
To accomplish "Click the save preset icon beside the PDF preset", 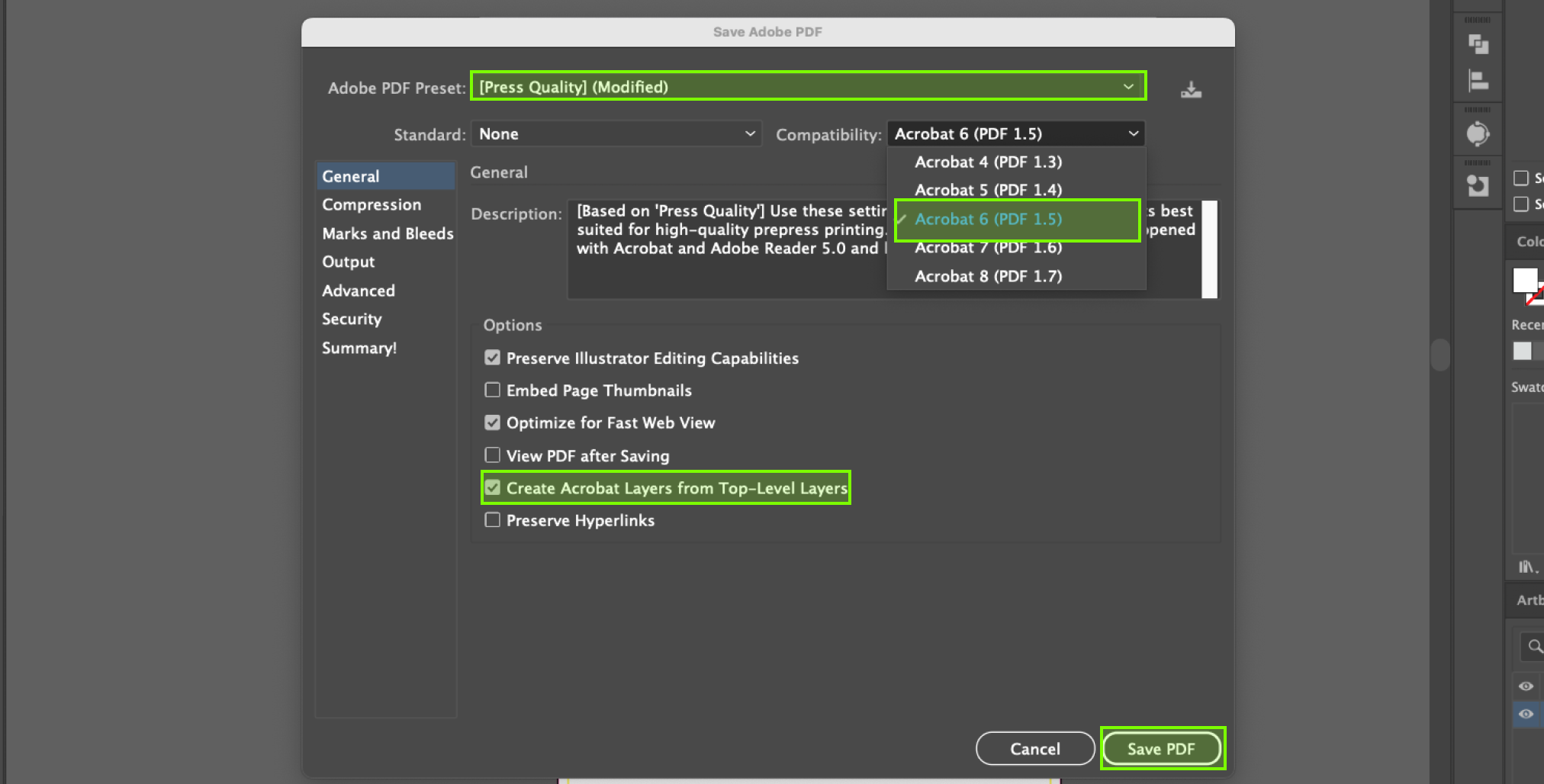I will tap(1191, 90).
